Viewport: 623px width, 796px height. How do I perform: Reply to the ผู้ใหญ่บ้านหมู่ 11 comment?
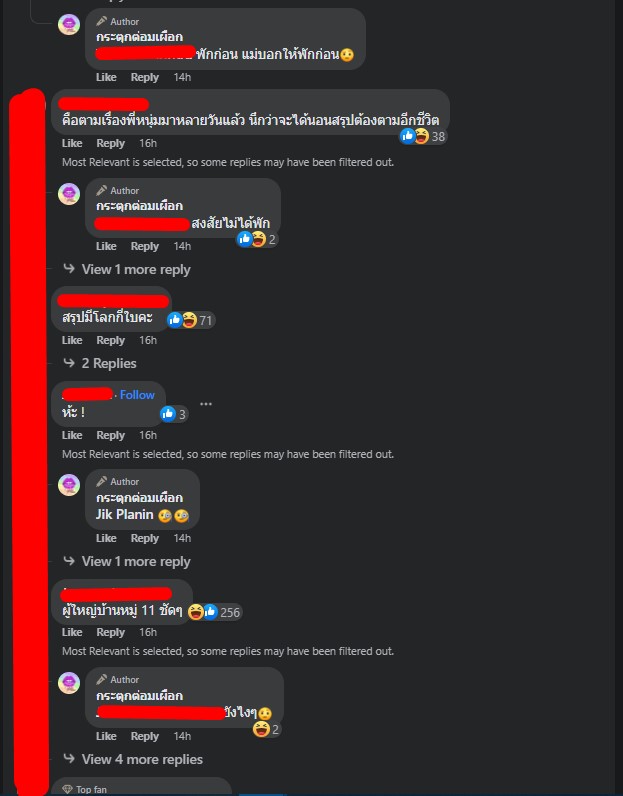[110, 632]
